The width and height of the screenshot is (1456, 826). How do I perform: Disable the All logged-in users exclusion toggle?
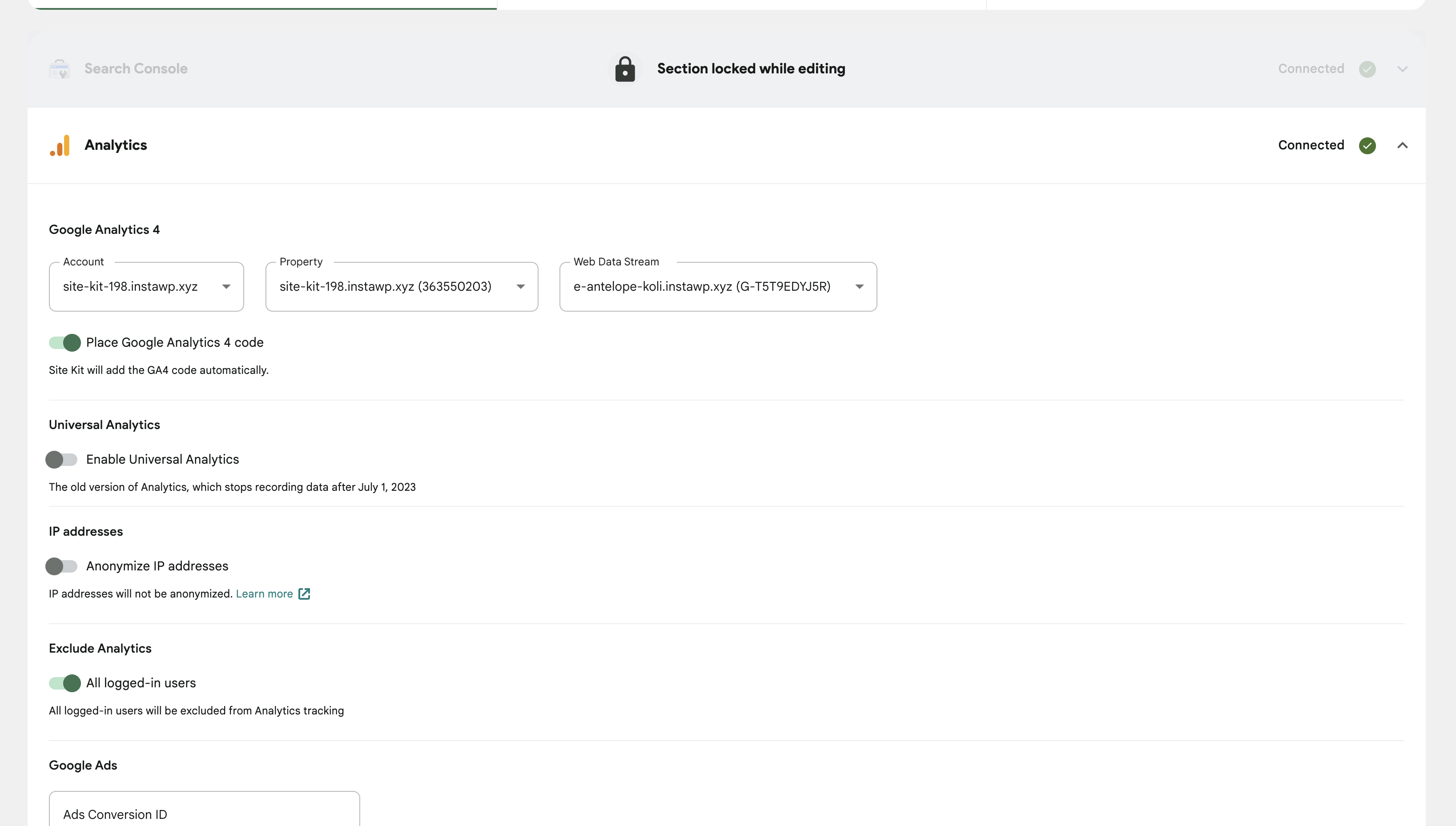tap(64, 683)
